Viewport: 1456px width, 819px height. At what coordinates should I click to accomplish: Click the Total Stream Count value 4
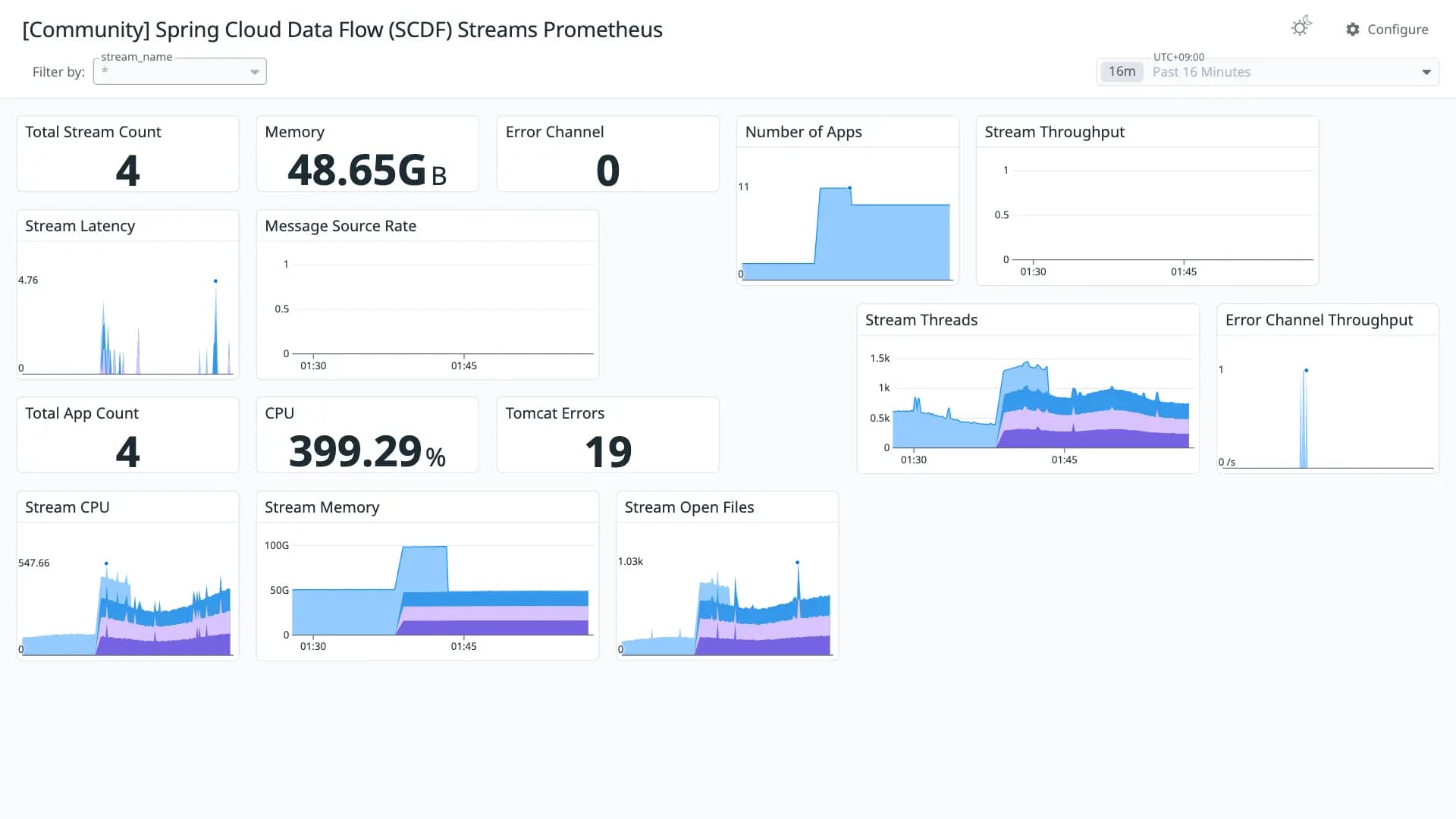[x=127, y=171]
